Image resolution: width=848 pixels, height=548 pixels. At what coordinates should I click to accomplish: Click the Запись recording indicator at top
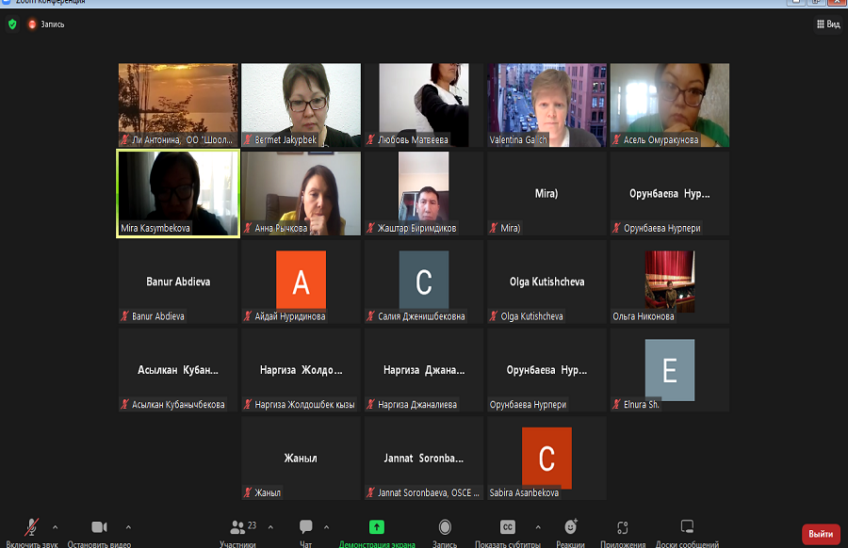[x=46, y=24]
